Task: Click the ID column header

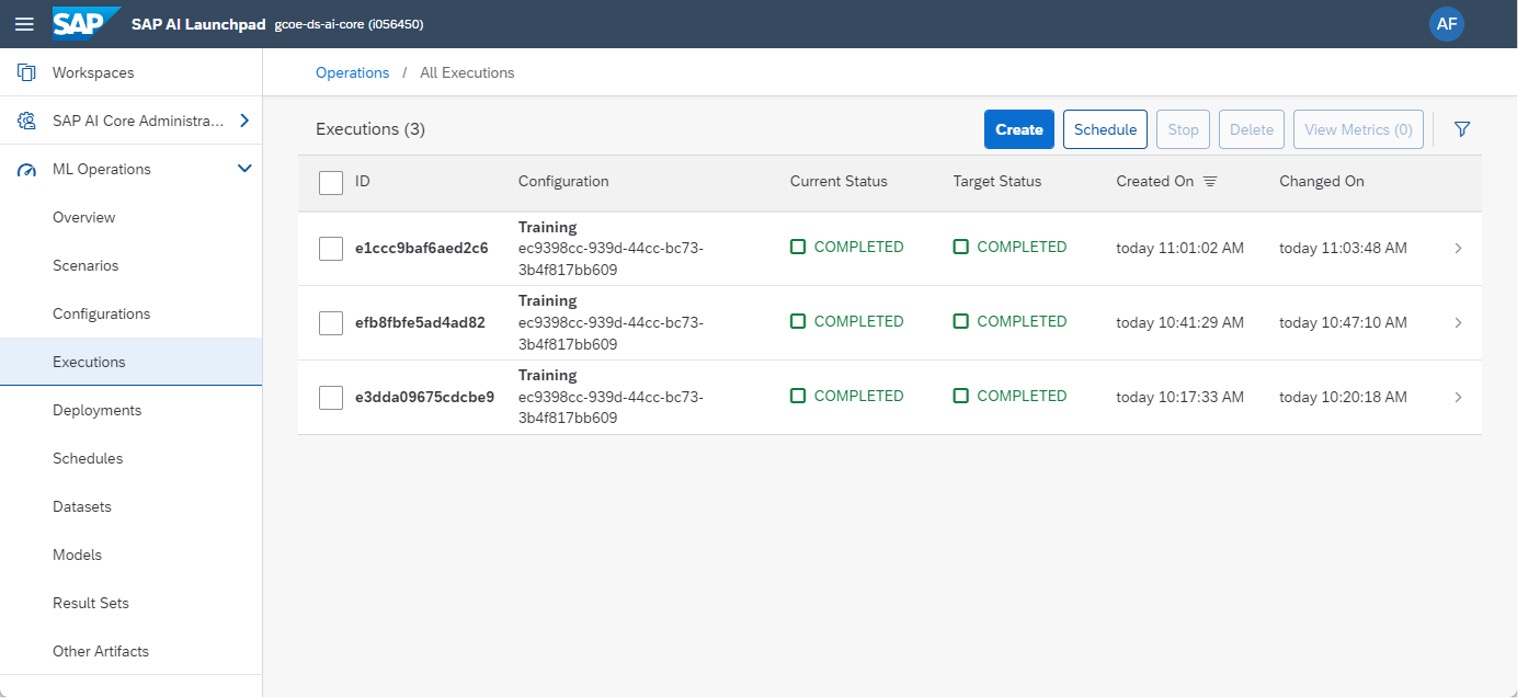Action: coord(363,182)
